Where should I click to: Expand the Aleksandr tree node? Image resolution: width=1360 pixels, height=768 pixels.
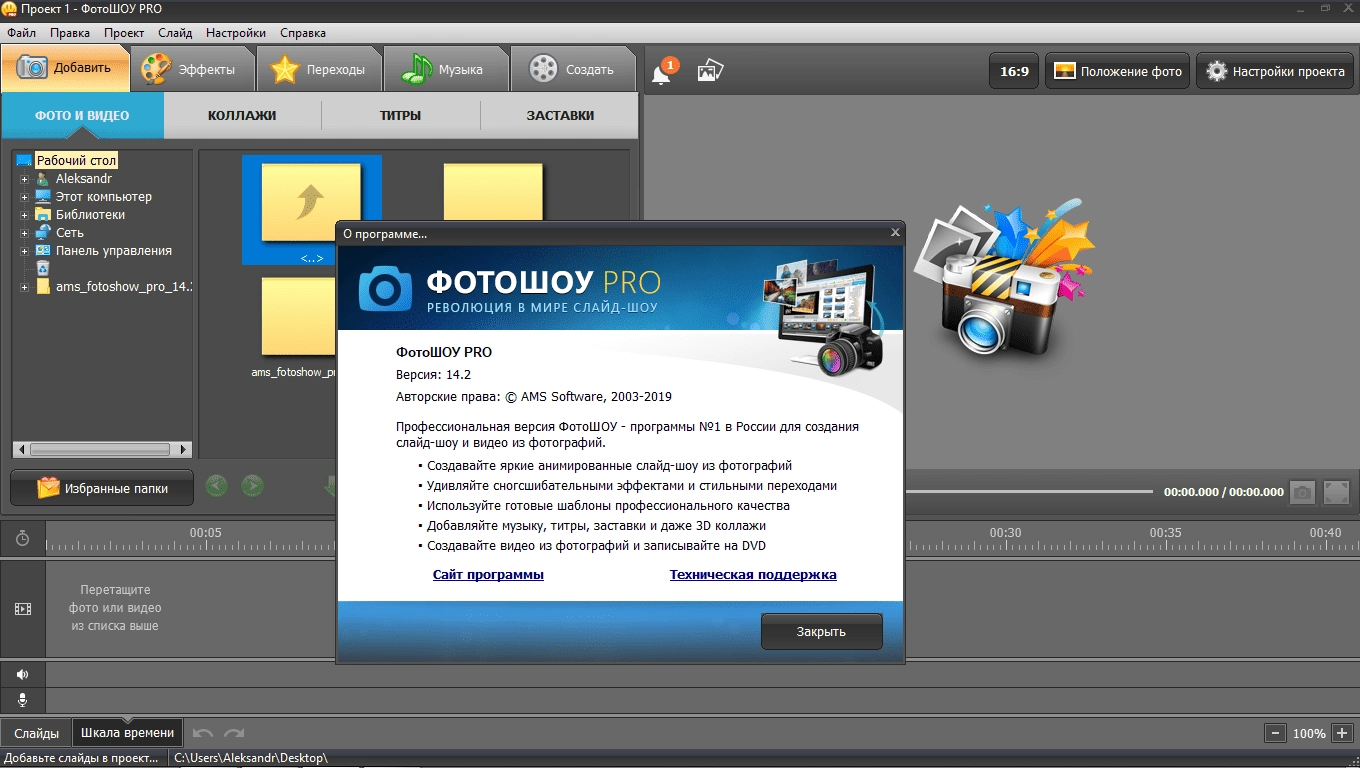(x=24, y=179)
